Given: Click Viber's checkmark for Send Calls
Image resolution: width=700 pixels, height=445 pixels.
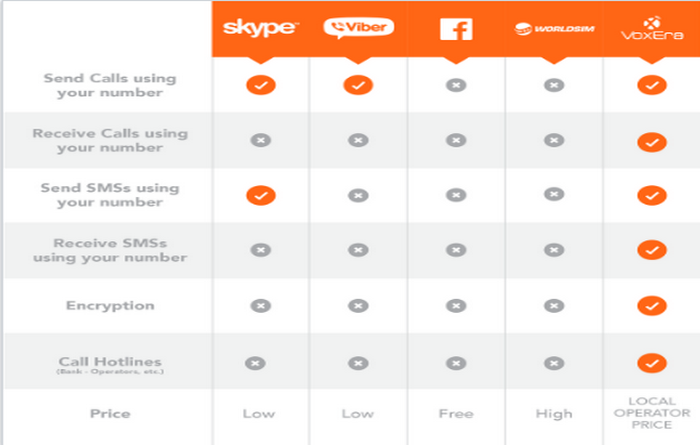Looking at the screenshot, I should click(358, 85).
